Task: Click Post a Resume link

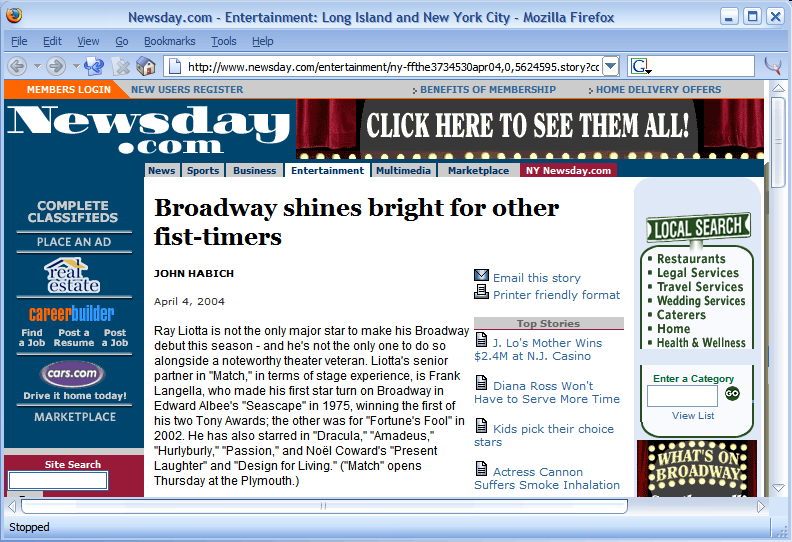Action: 74,337
